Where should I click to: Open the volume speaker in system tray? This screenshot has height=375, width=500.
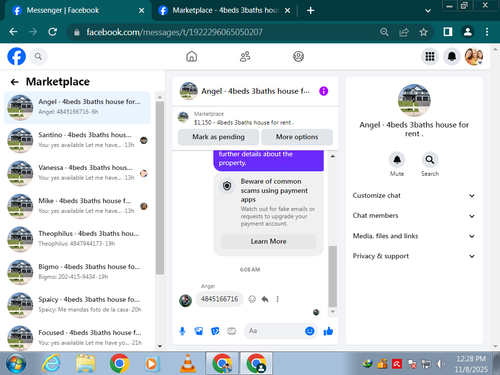[x=440, y=364]
